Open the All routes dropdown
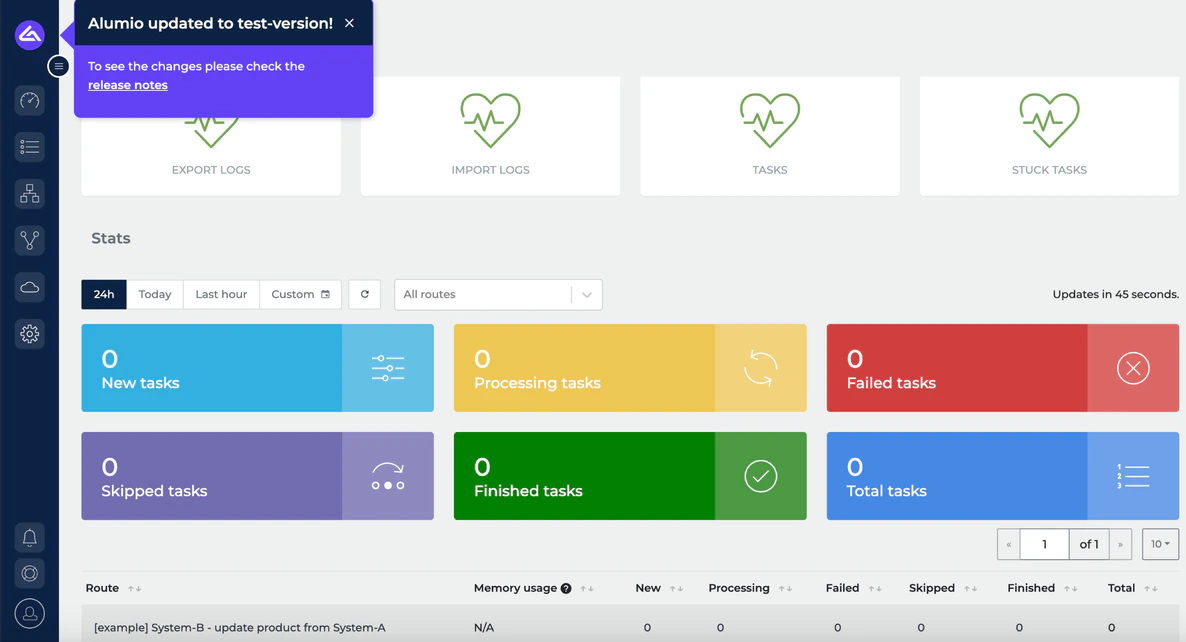The image size is (1186, 642). point(498,295)
